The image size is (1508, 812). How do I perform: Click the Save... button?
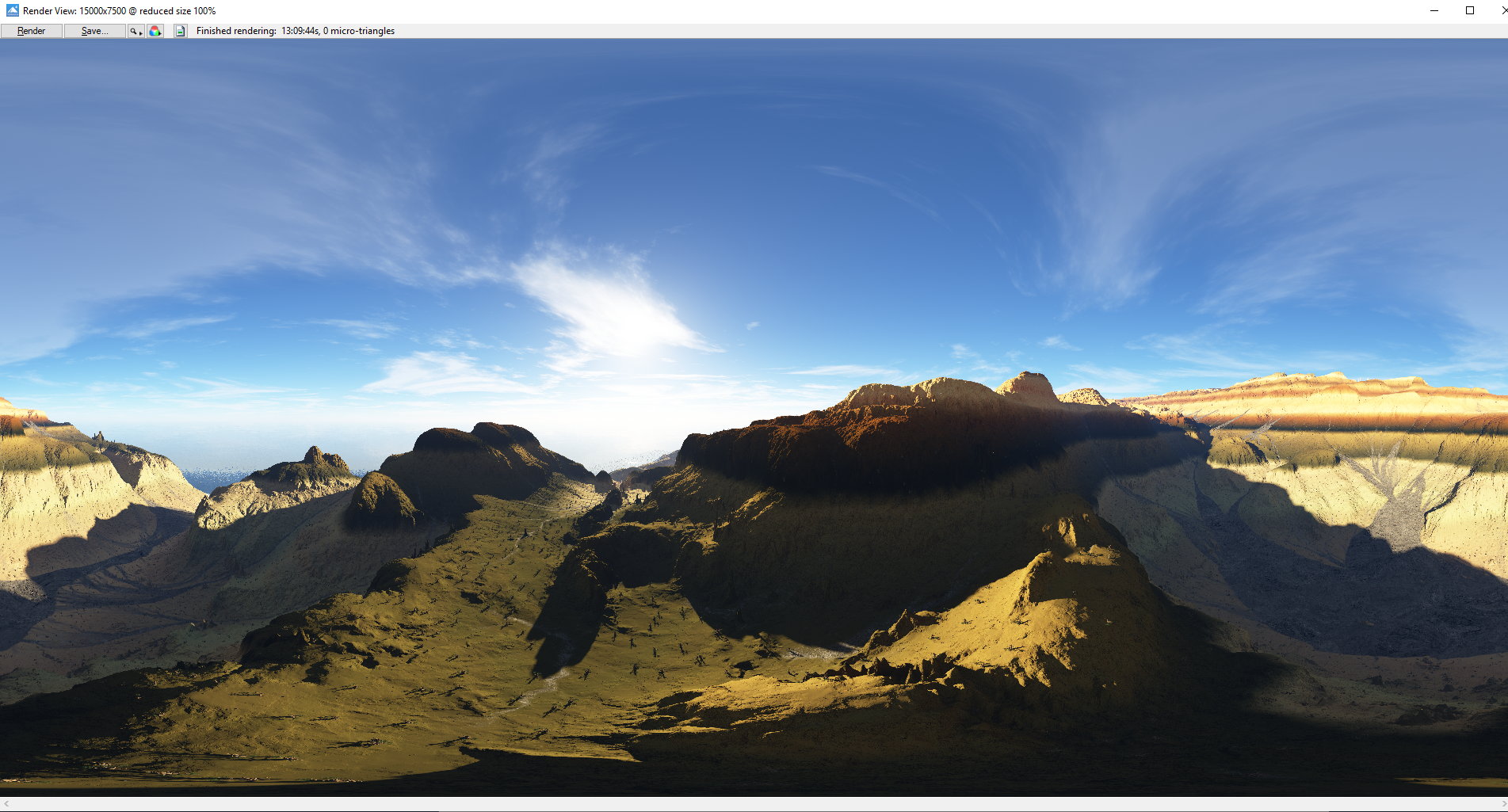[94, 31]
